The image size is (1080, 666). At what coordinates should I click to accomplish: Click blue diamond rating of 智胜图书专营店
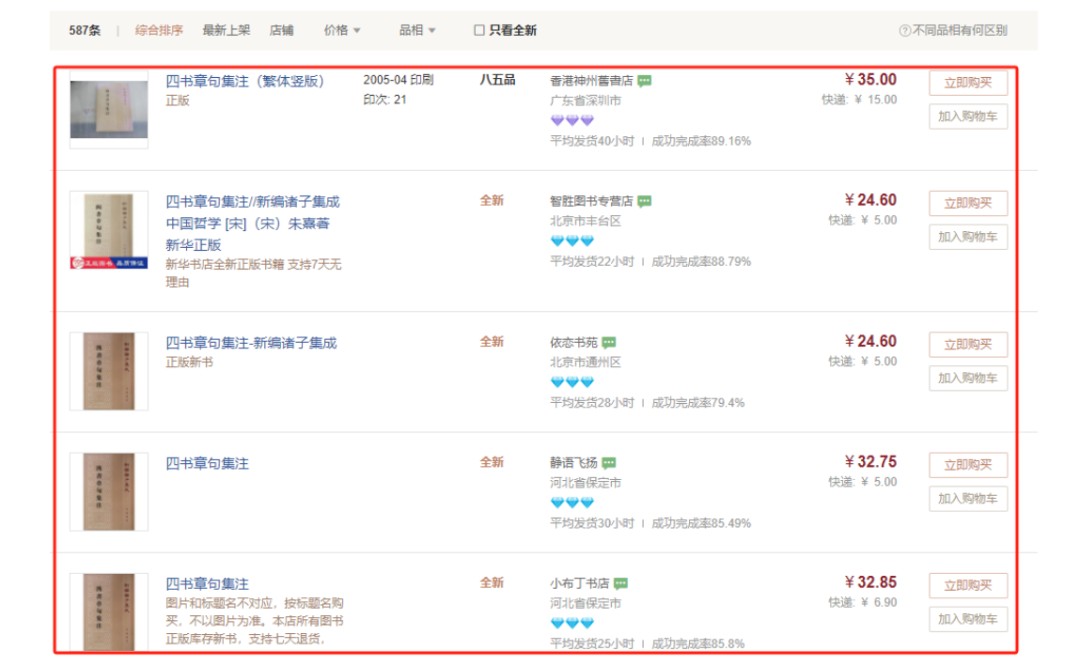572,241
